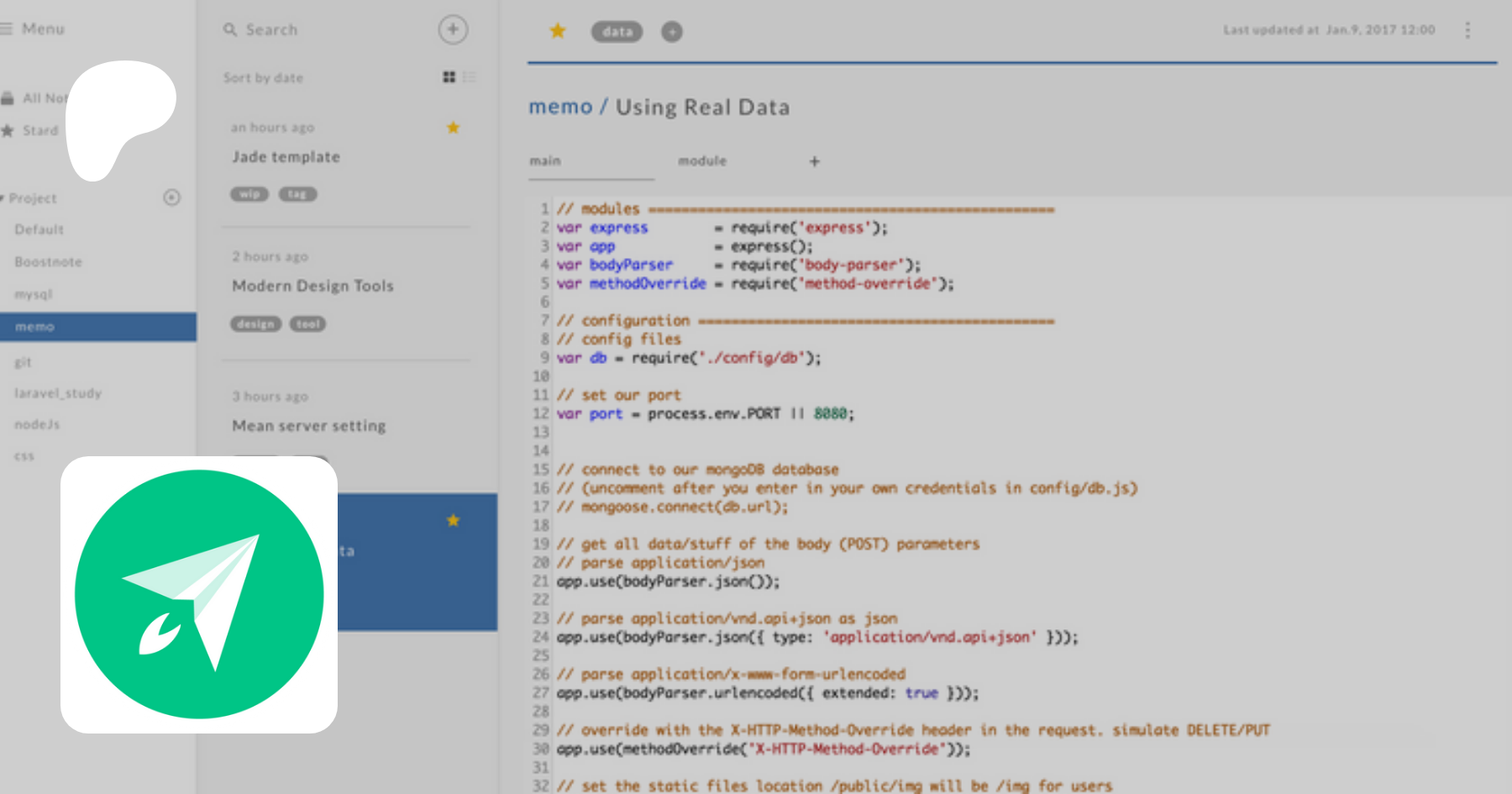The width and height of the screenshot is (1512, 794).
Task: Select the main snippet tab
Action: (545, 160)
